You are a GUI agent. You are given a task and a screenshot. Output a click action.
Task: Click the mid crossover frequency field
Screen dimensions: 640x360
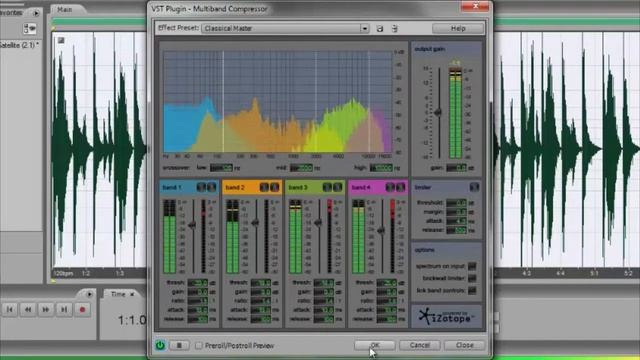point(301,168)
